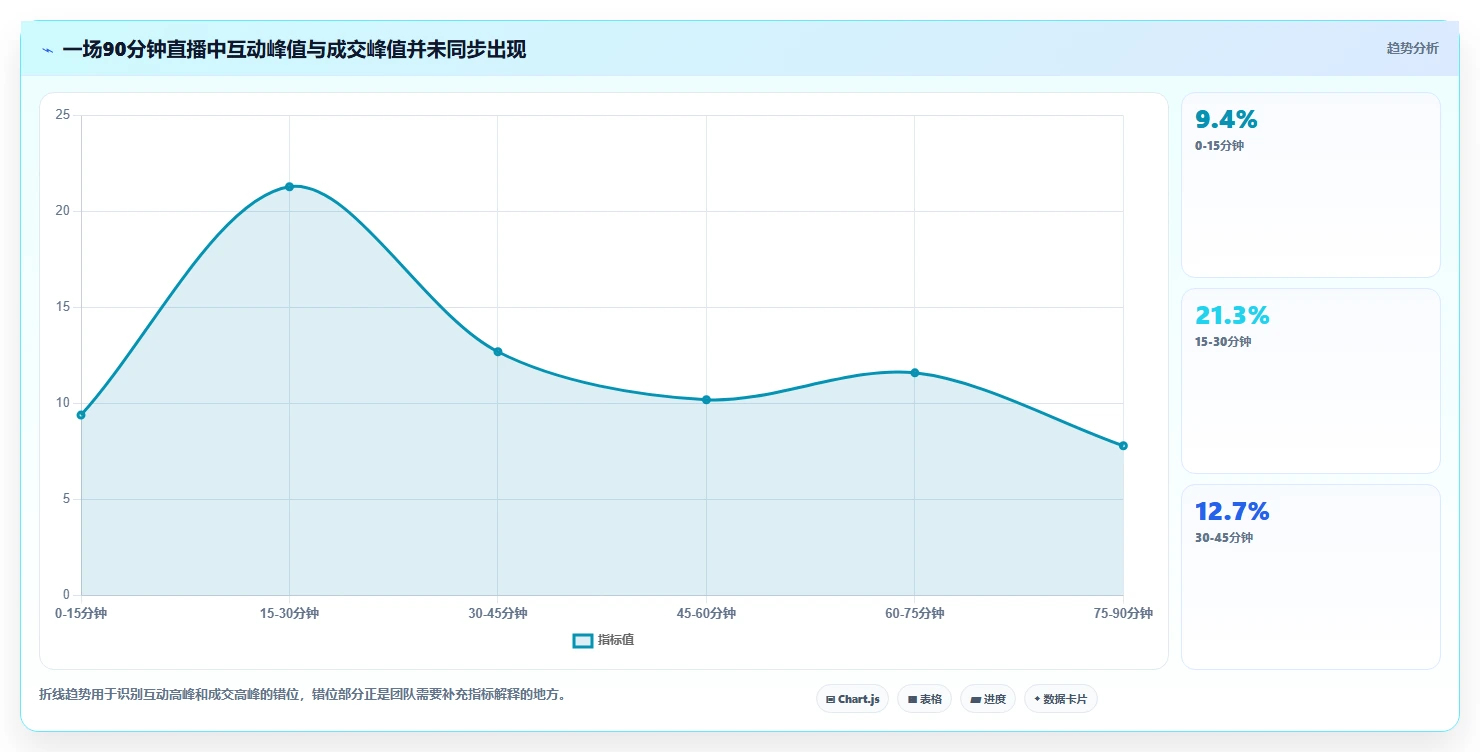Click the 15-30分钟 caption under 21.3%
The image size is (1480, 752).
point(1223,342)
